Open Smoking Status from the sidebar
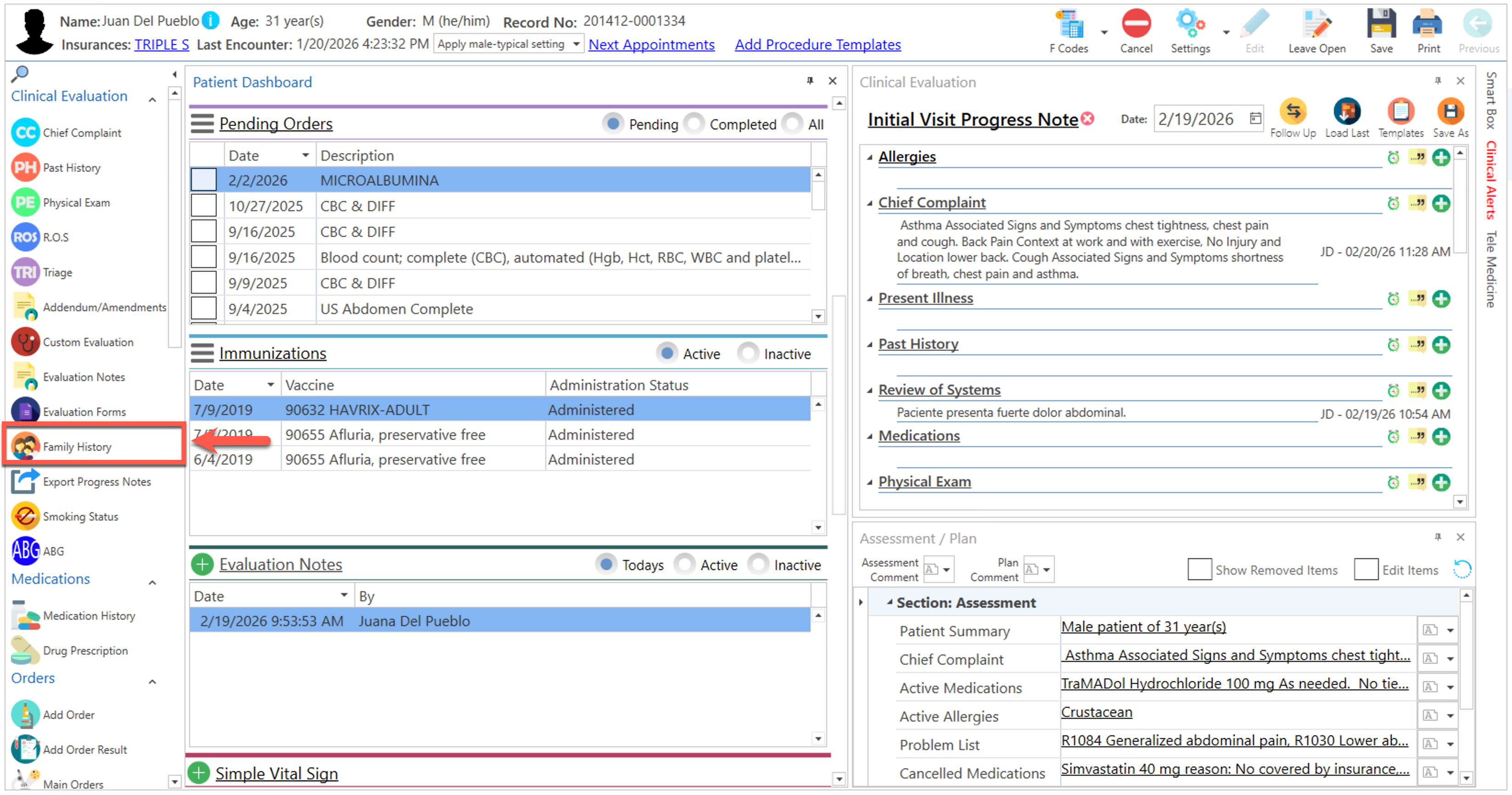 tap(80, 517)
